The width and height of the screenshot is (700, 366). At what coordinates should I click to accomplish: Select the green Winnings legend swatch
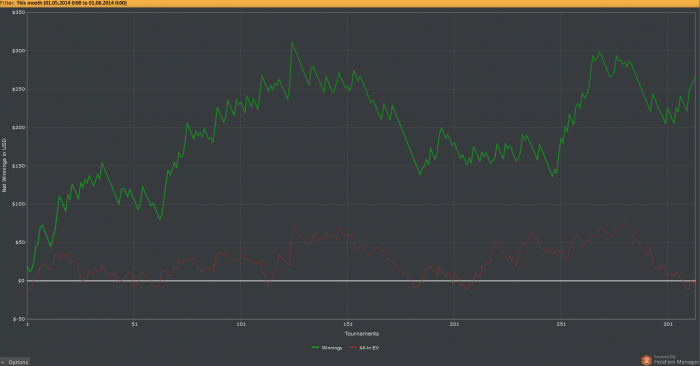pyautogui.click(x=315, y=348)
